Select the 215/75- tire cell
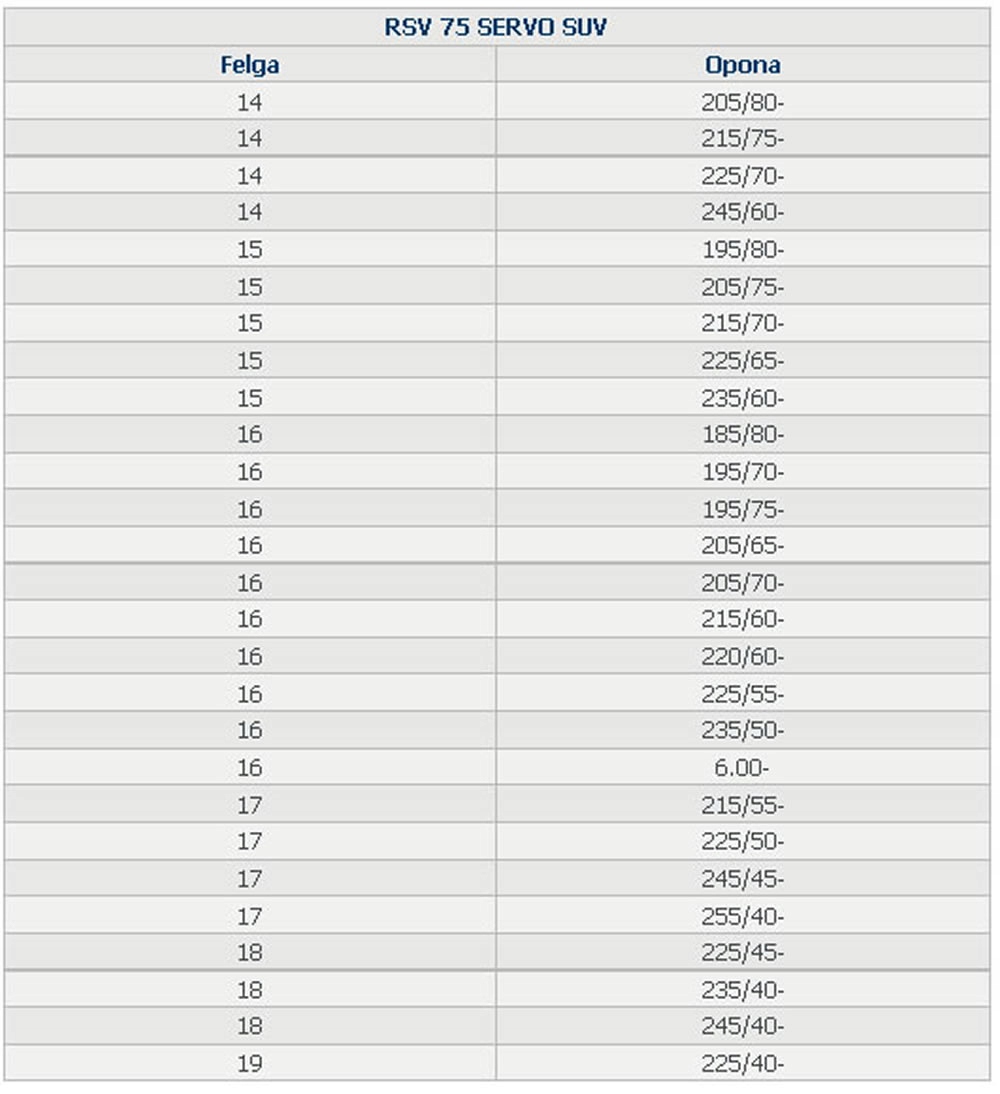Viewport: 1000px width, 1094px height. click(x=742, y=139)
